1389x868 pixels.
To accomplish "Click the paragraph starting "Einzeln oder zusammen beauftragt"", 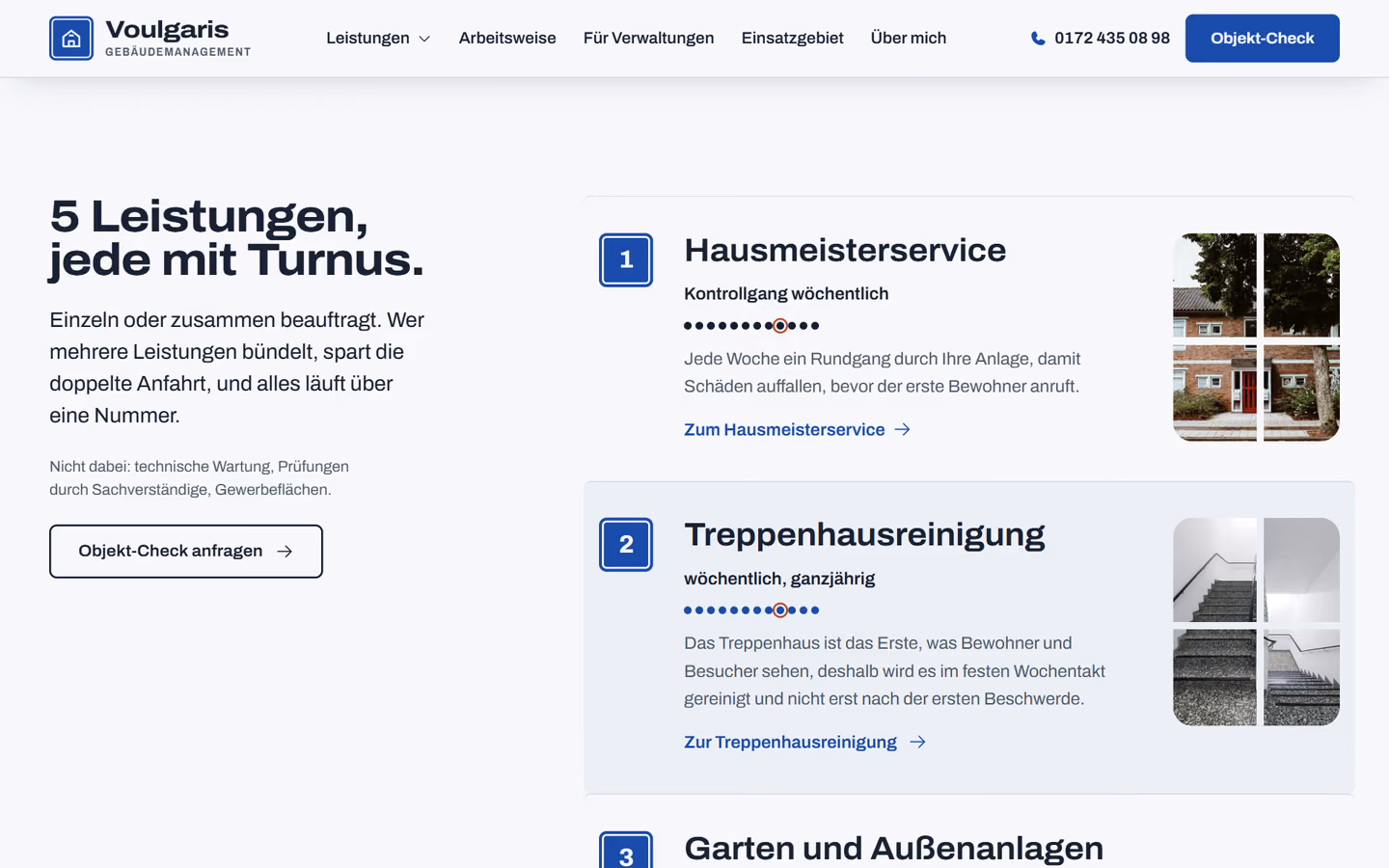I will point(237,367).
